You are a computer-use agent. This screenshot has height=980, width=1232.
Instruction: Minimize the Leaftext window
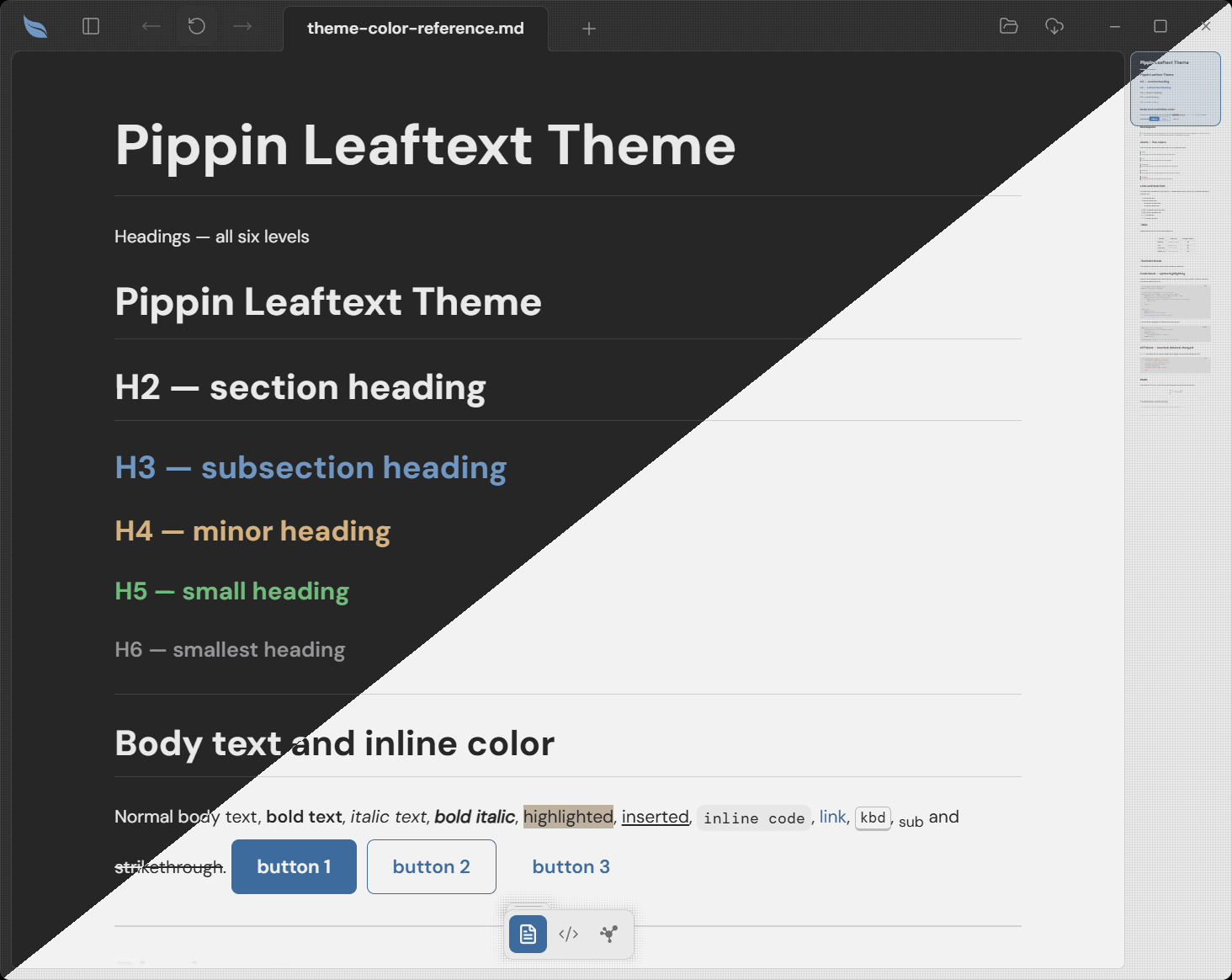[x=1115, y=27]
